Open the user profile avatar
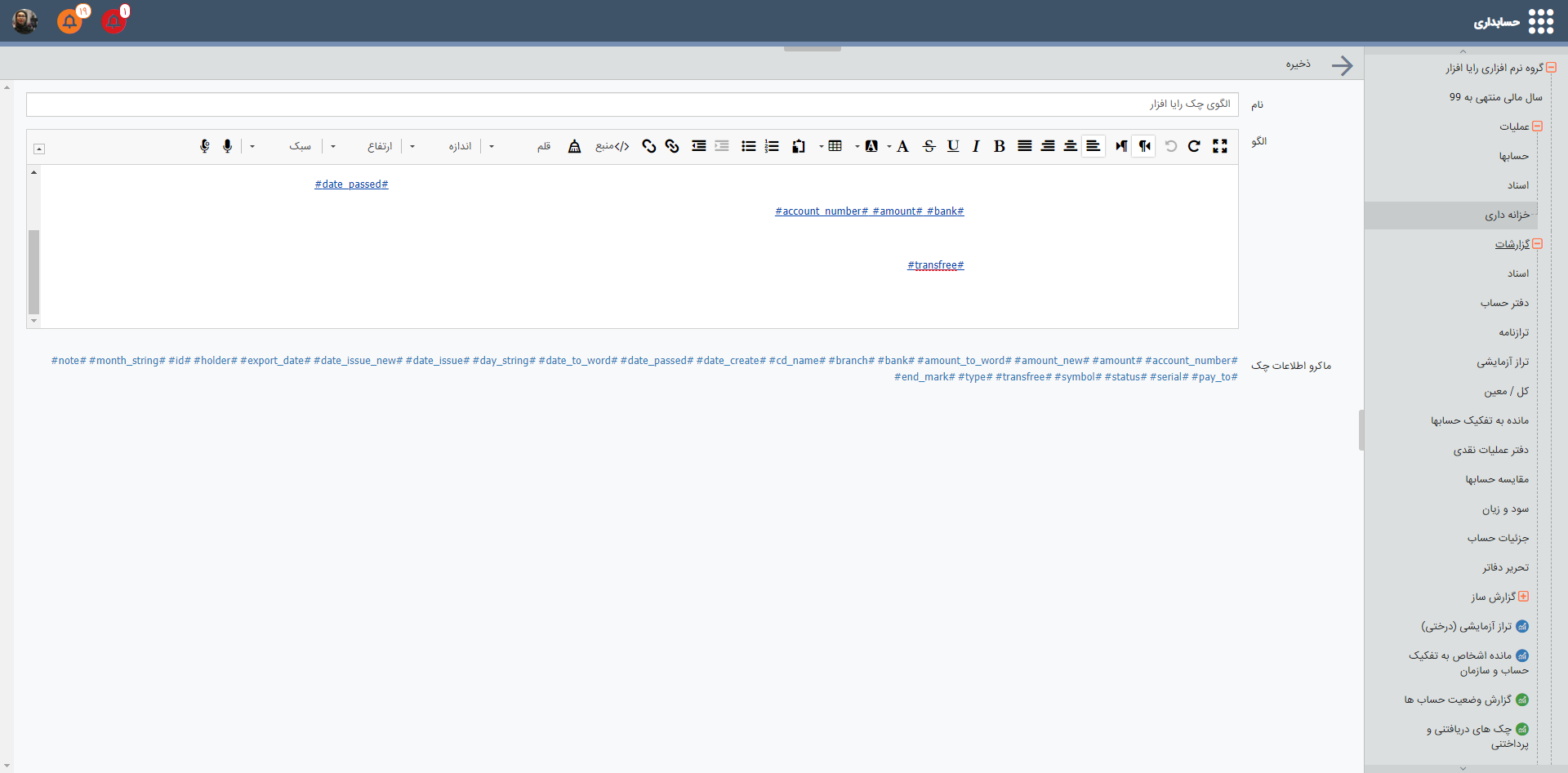 [25, 20]
